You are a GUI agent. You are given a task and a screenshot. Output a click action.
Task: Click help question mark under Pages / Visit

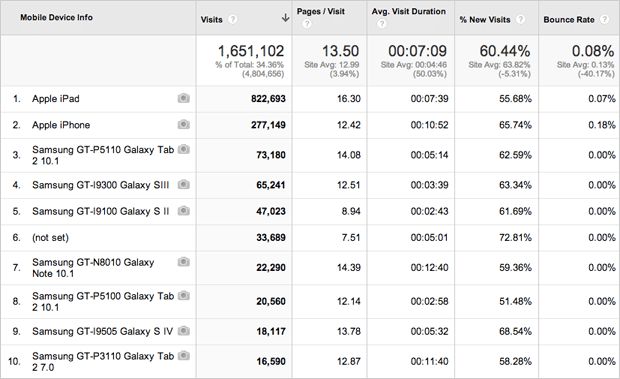307,24
